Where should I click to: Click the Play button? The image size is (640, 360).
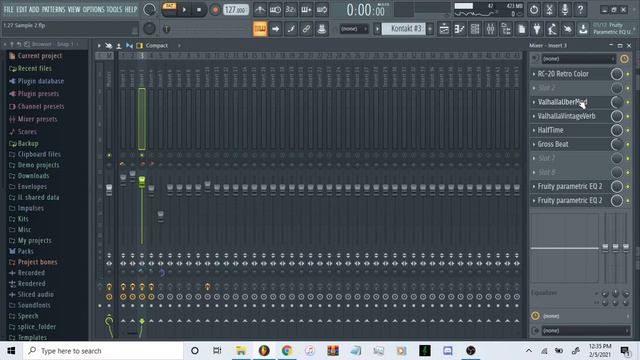click(184, 9)
